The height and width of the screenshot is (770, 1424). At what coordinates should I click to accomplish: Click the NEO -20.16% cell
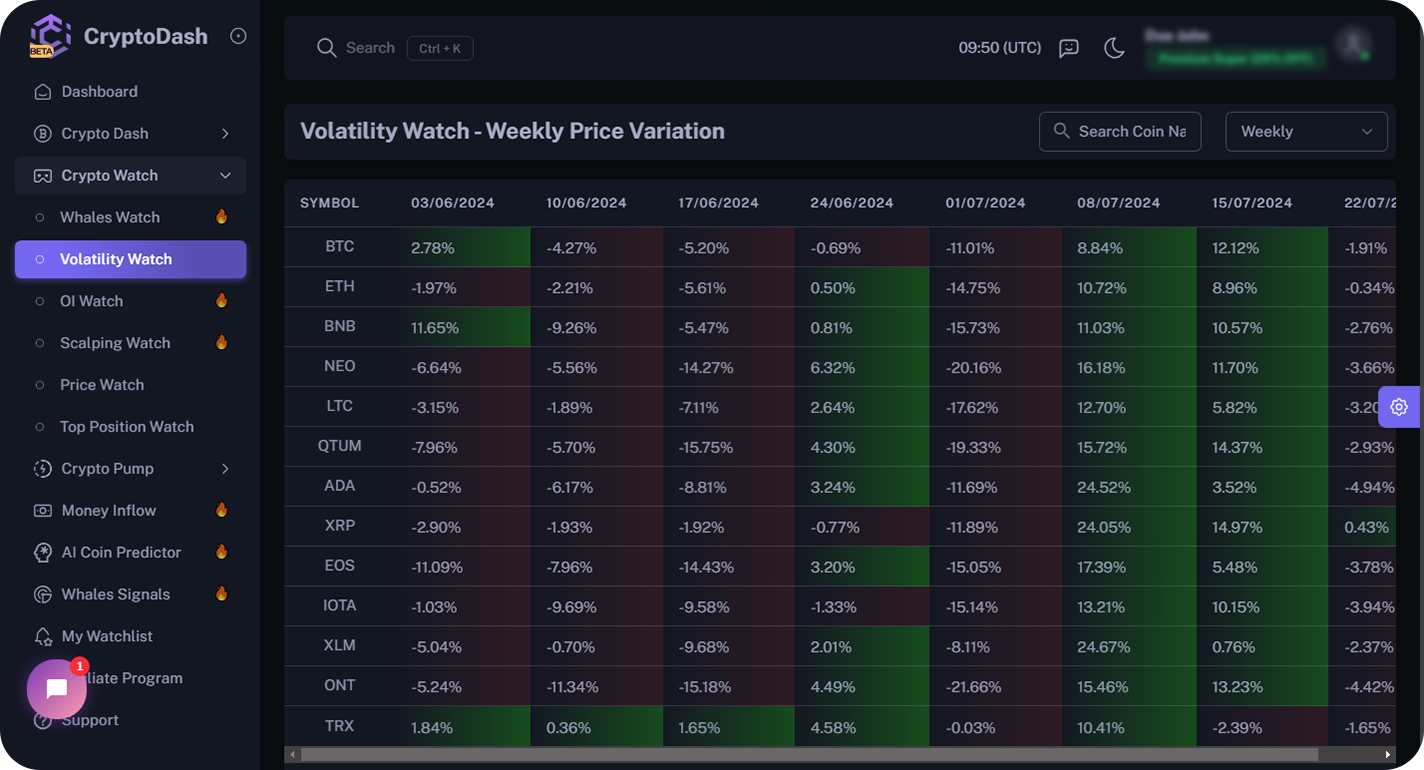click(x=996, y=367)
